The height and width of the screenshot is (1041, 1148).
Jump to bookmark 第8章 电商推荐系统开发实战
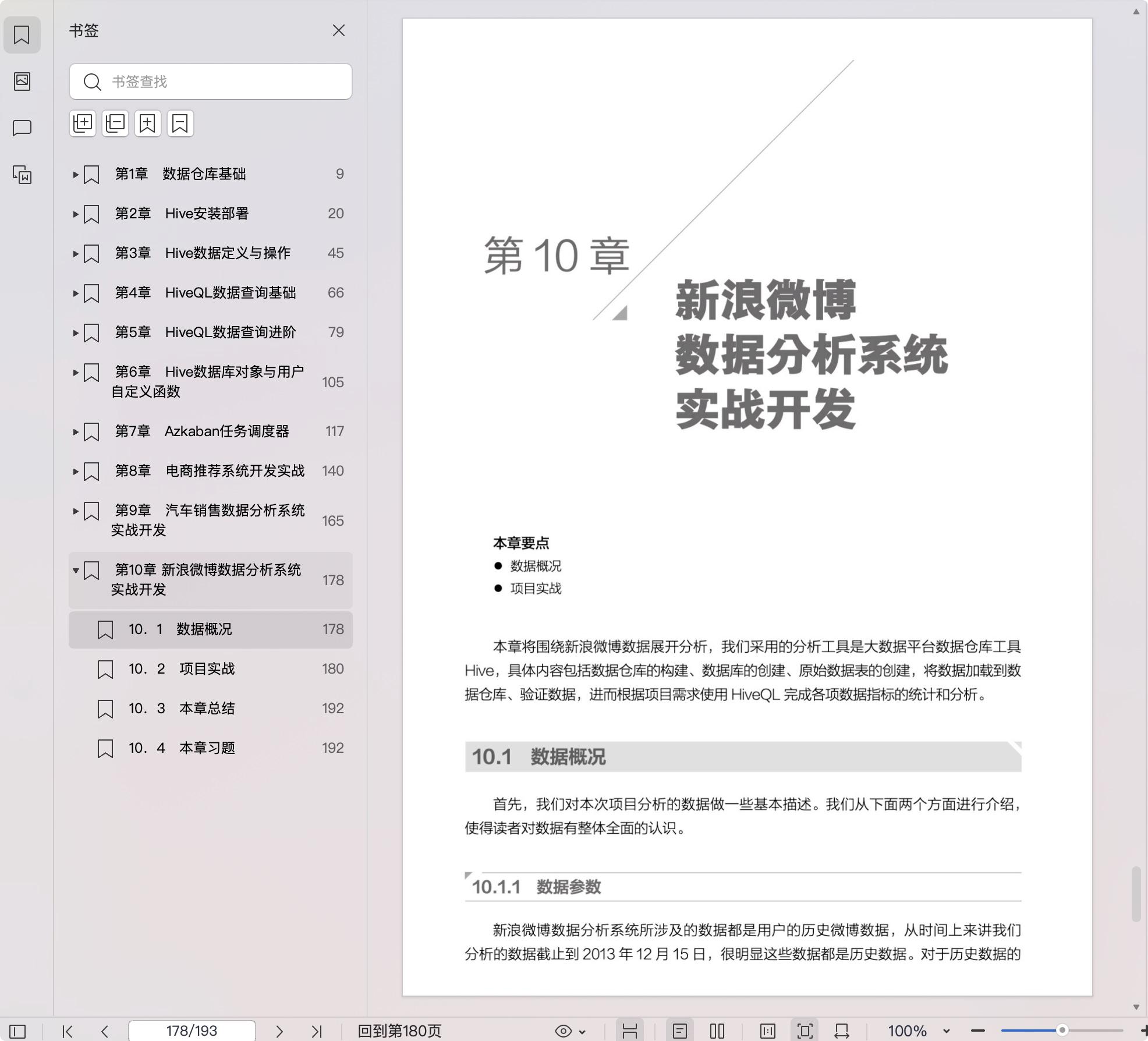(211, 471)
